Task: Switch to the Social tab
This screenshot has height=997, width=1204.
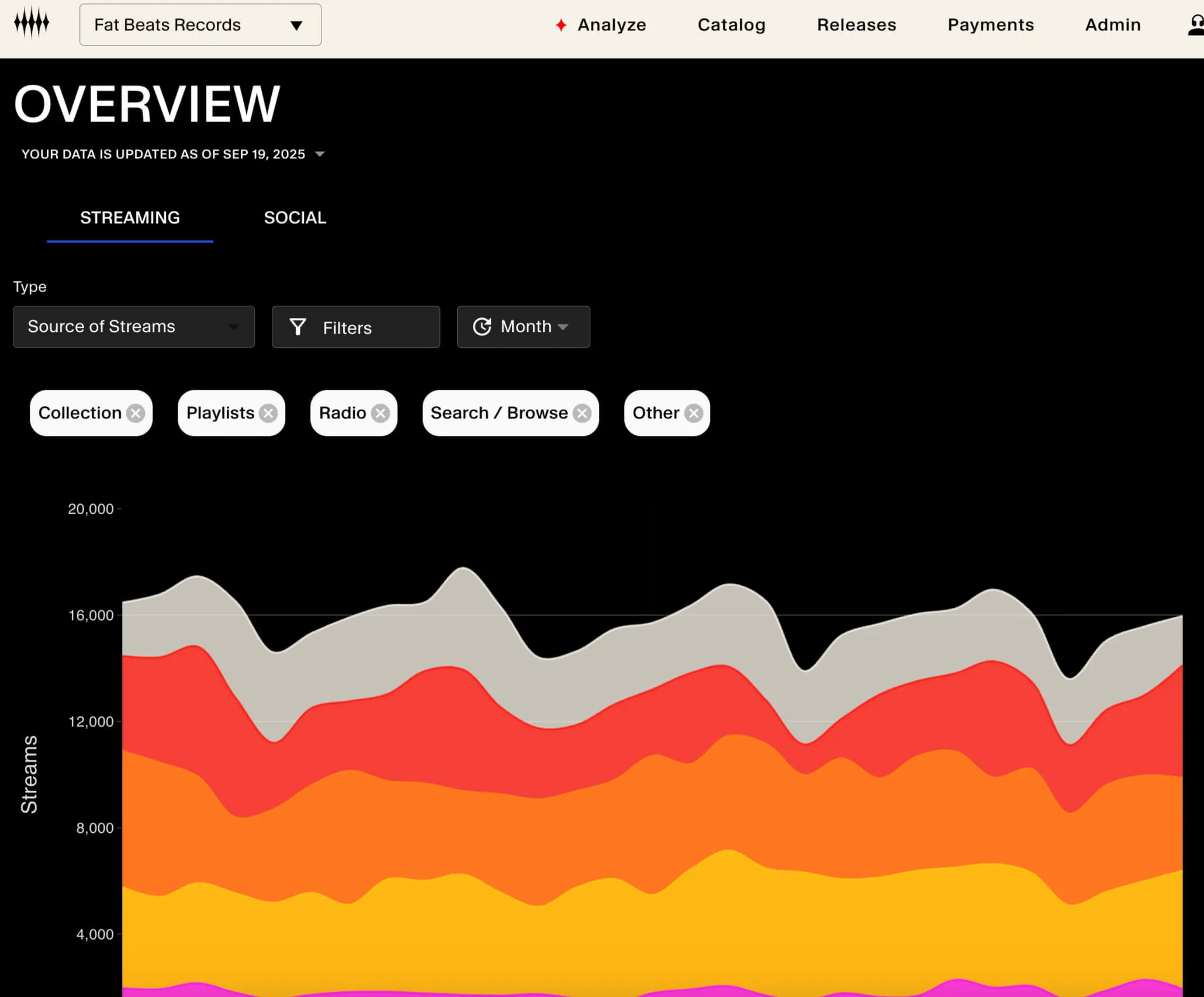Action: pos(295,218)
